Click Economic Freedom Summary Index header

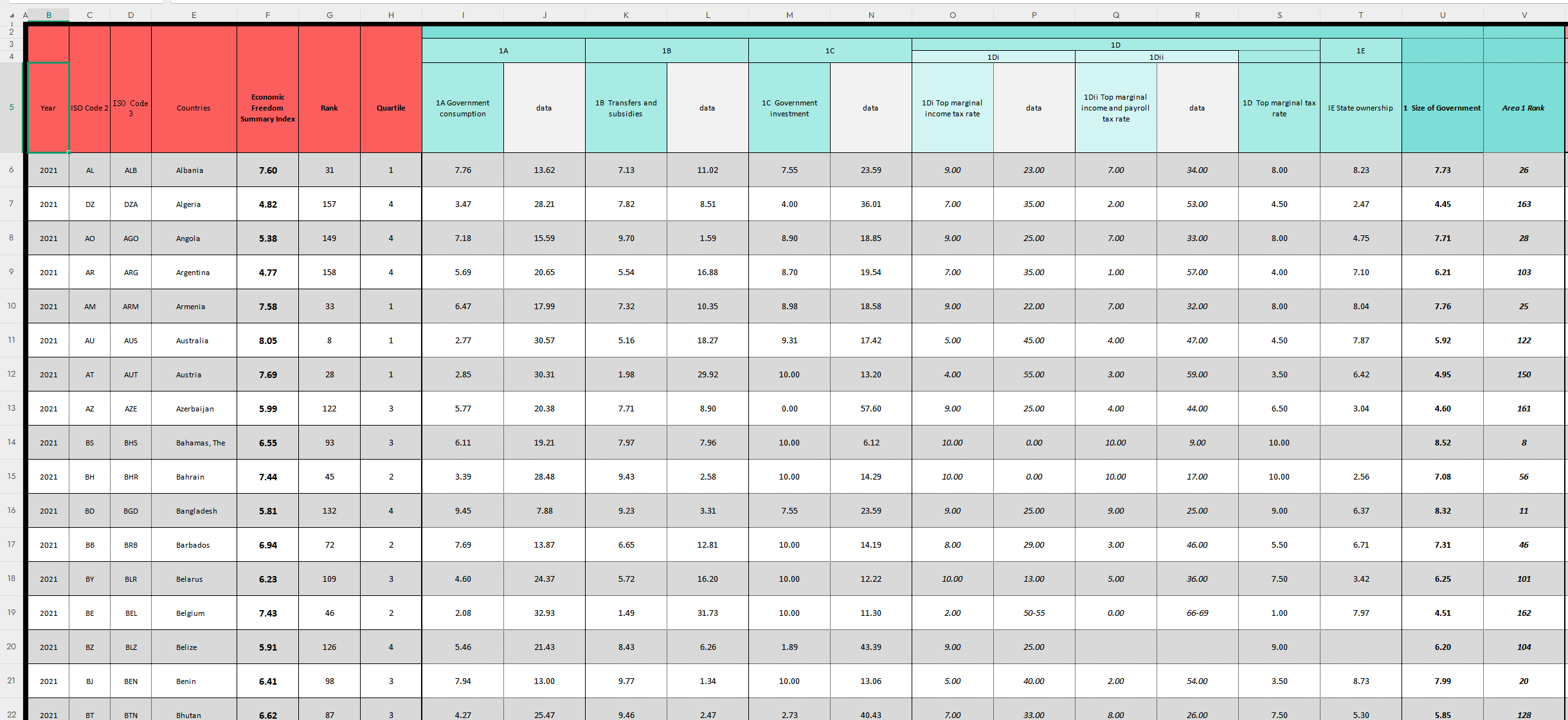tap(267, 108)
